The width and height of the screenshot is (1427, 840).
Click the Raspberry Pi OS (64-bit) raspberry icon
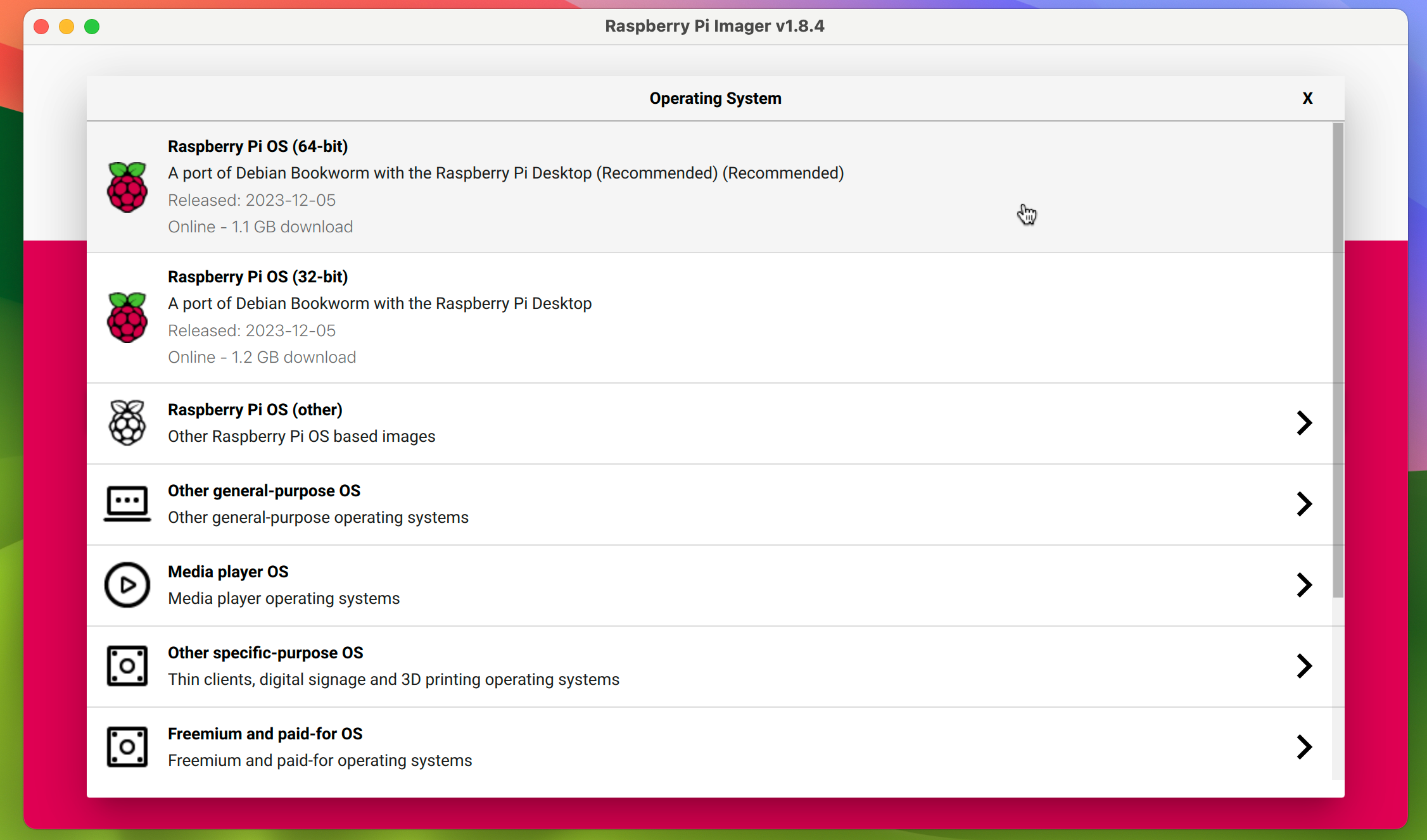127,187
